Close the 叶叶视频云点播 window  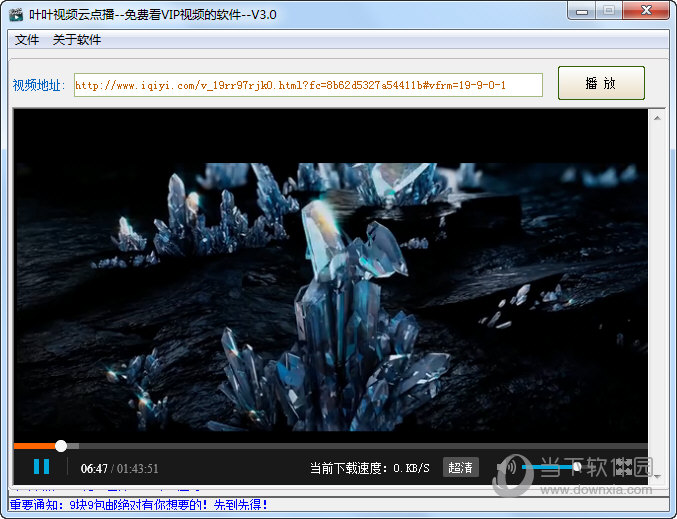(x=646, y=11)
